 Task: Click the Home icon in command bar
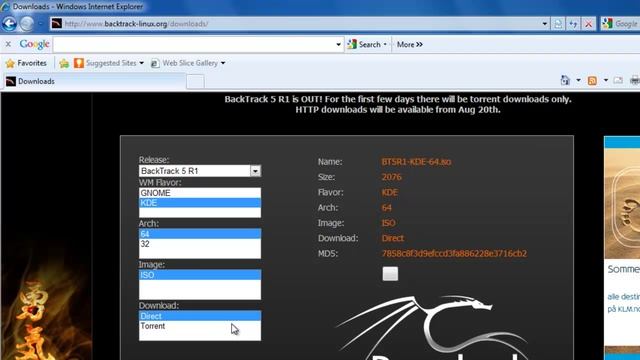565,80
